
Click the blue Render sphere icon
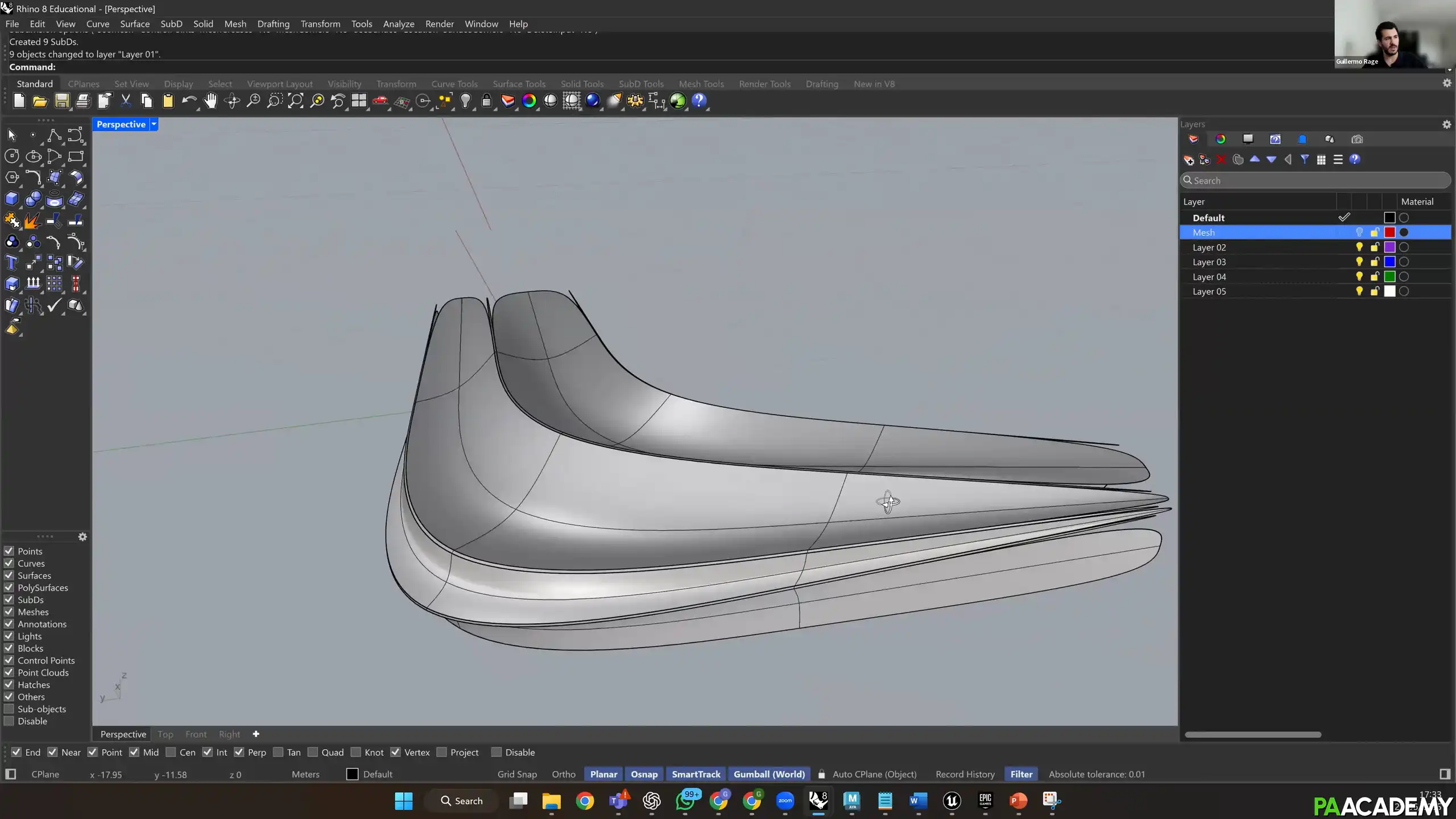tap(593, 101)
